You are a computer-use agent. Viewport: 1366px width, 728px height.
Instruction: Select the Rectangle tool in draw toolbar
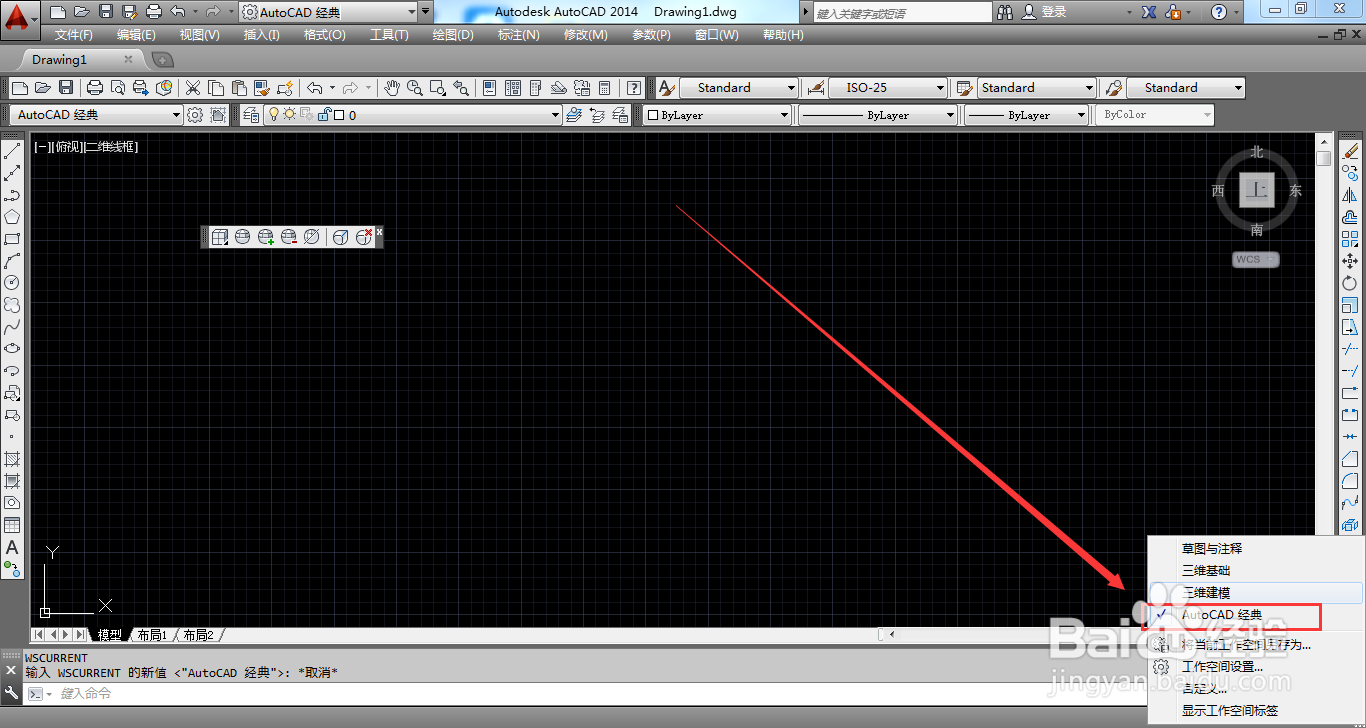click(x=12, y=239)
